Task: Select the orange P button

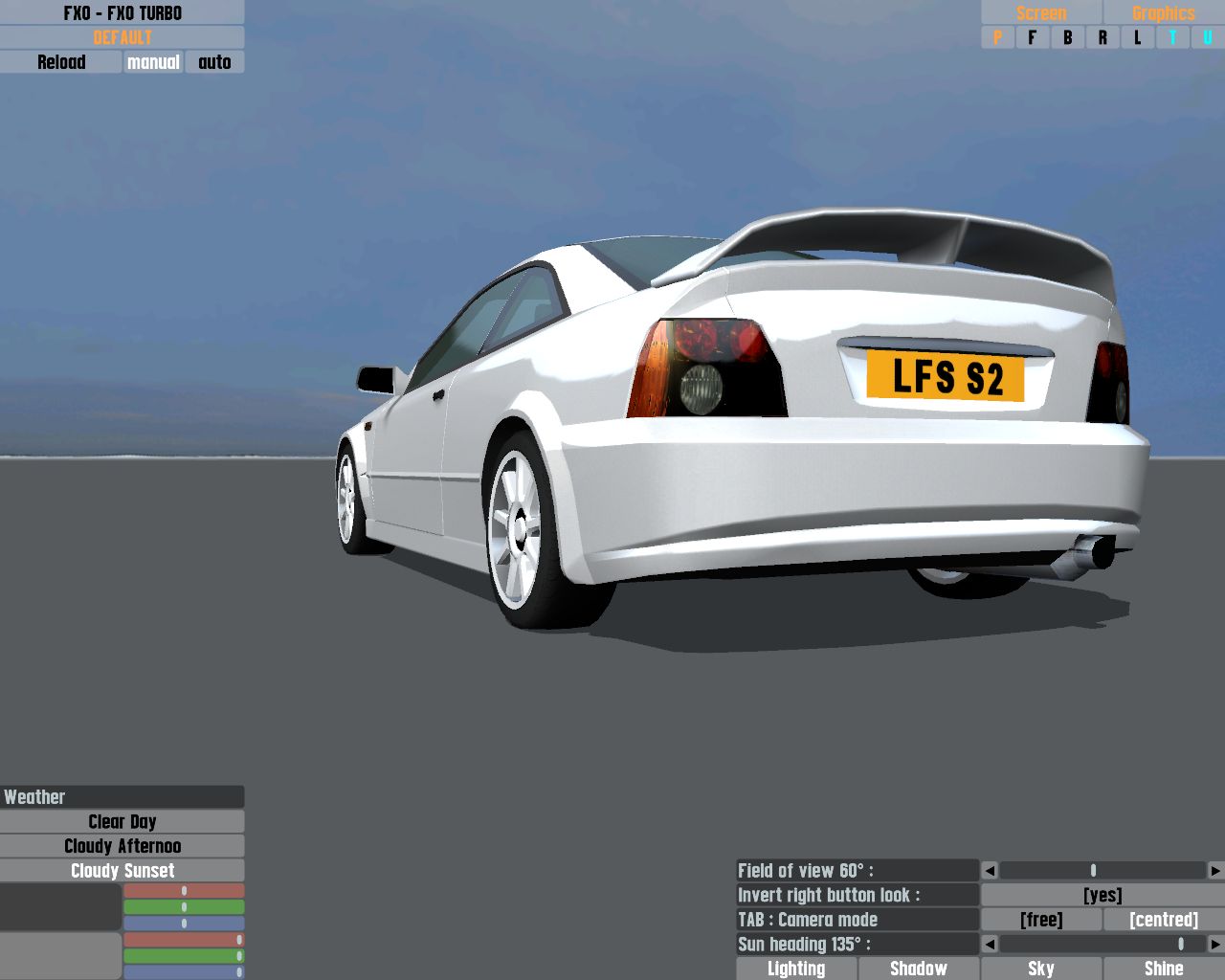Action: pyautogui.click(x=997, y=37)
